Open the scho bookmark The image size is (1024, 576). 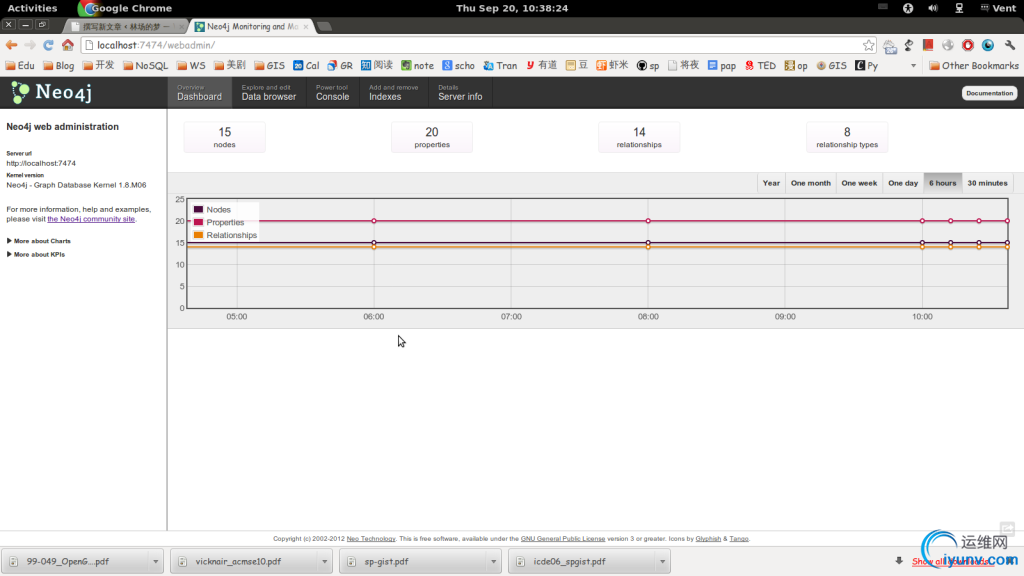click(x=458, y=65)
